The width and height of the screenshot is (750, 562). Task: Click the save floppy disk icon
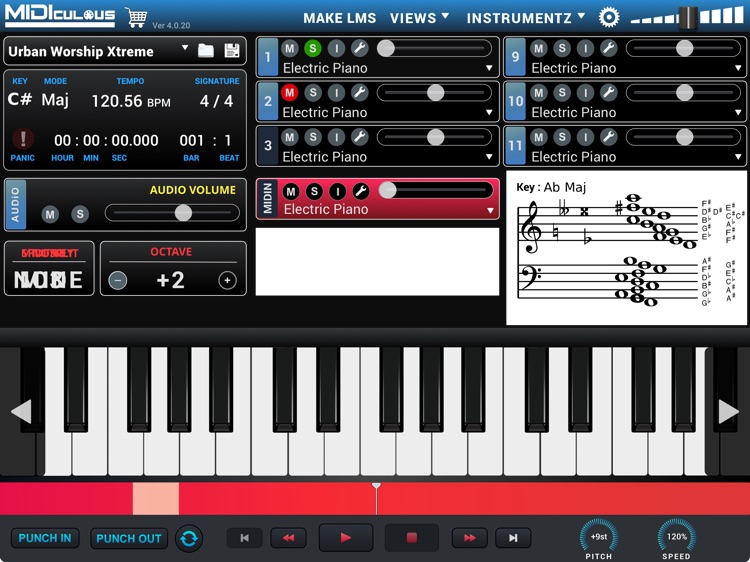(232, 51)
